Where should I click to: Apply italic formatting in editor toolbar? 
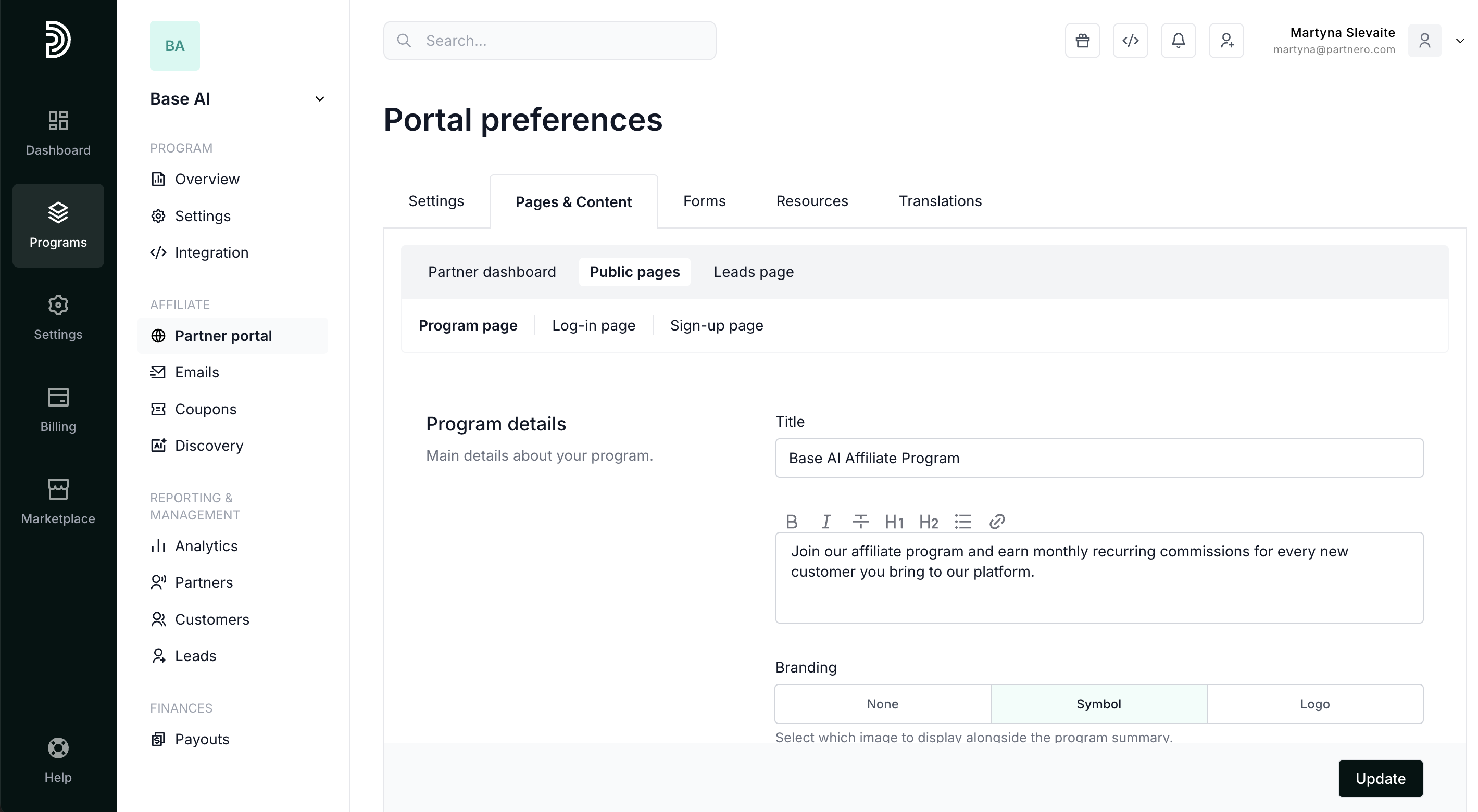click(x=825, y=521)
